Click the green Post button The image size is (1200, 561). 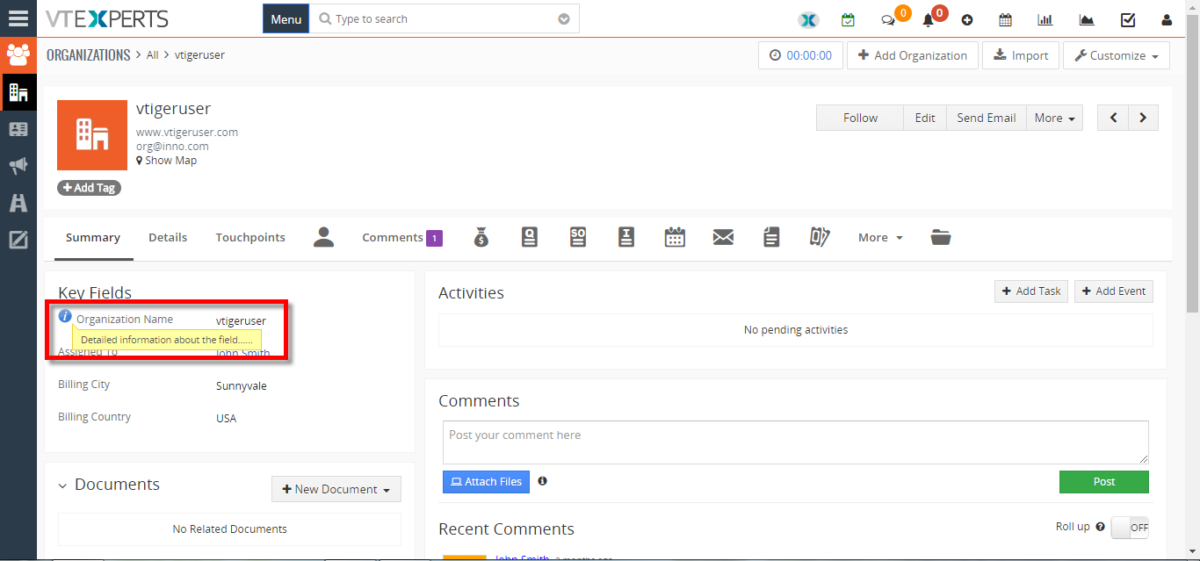point(1104,482)
